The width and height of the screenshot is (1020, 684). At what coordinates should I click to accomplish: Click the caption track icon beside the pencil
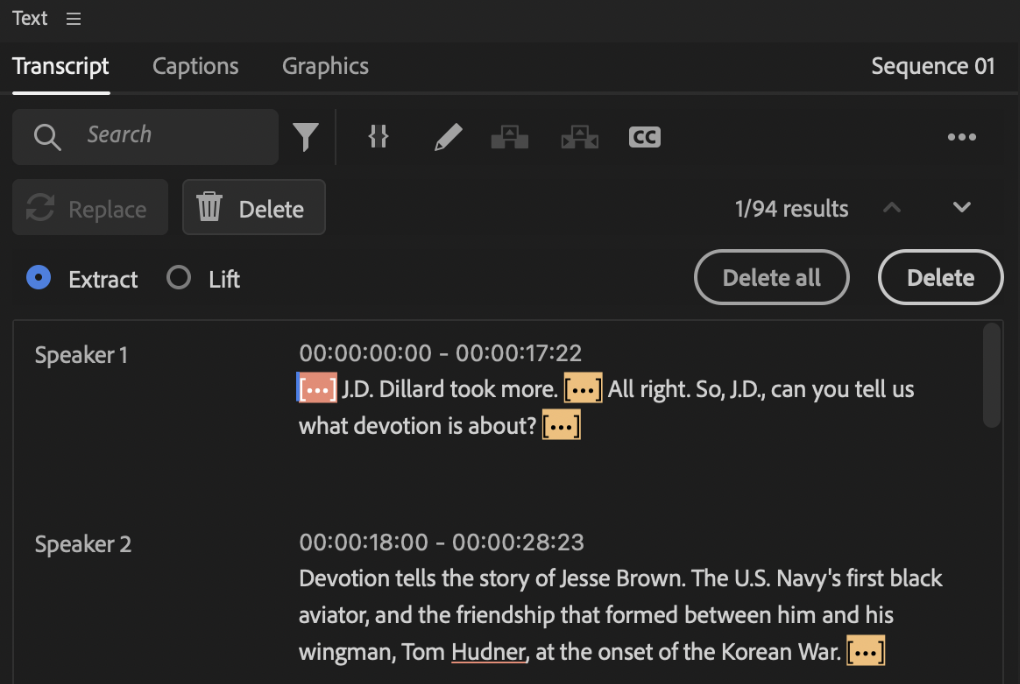[x=510, y=136]
